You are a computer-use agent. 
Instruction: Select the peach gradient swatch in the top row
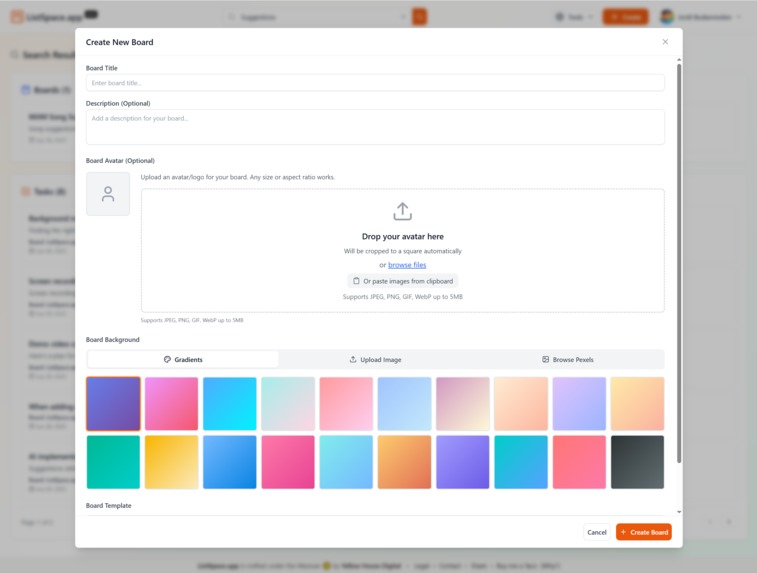[x=521, y=404]
